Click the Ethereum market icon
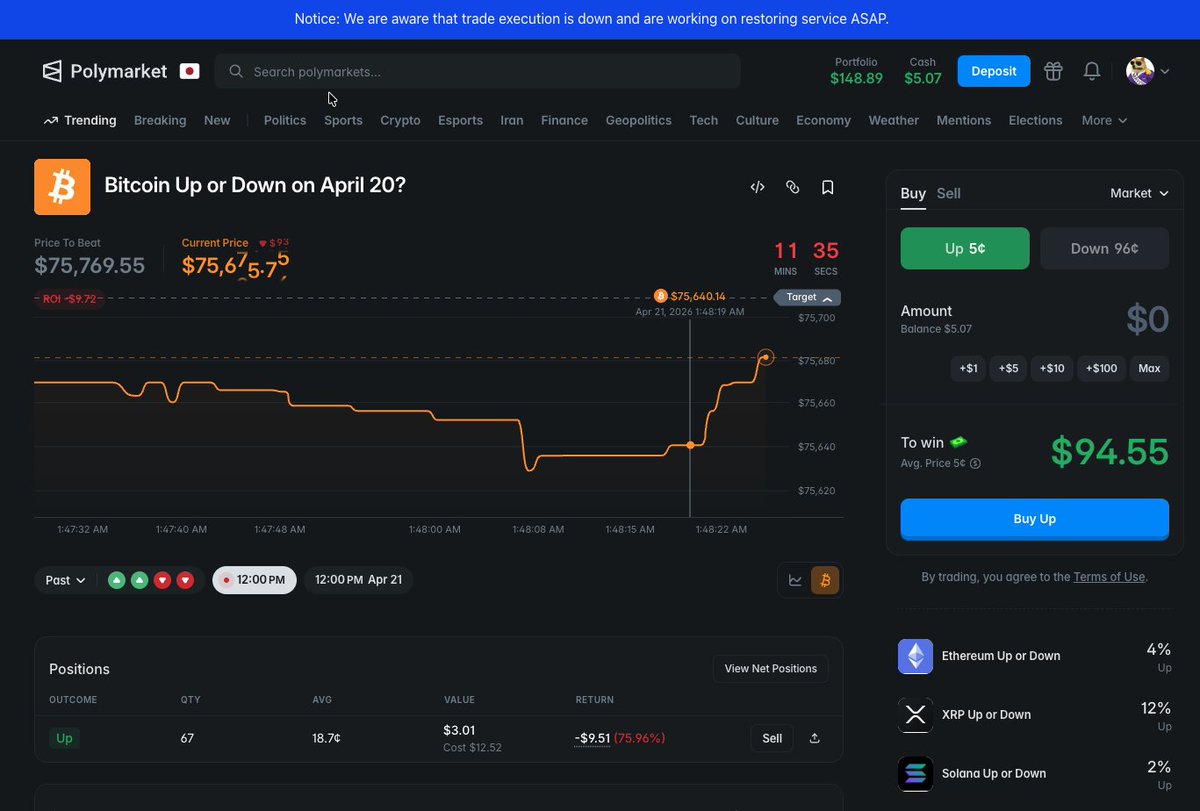Viewport: 1200px width, 811px height. click(915, 656)
